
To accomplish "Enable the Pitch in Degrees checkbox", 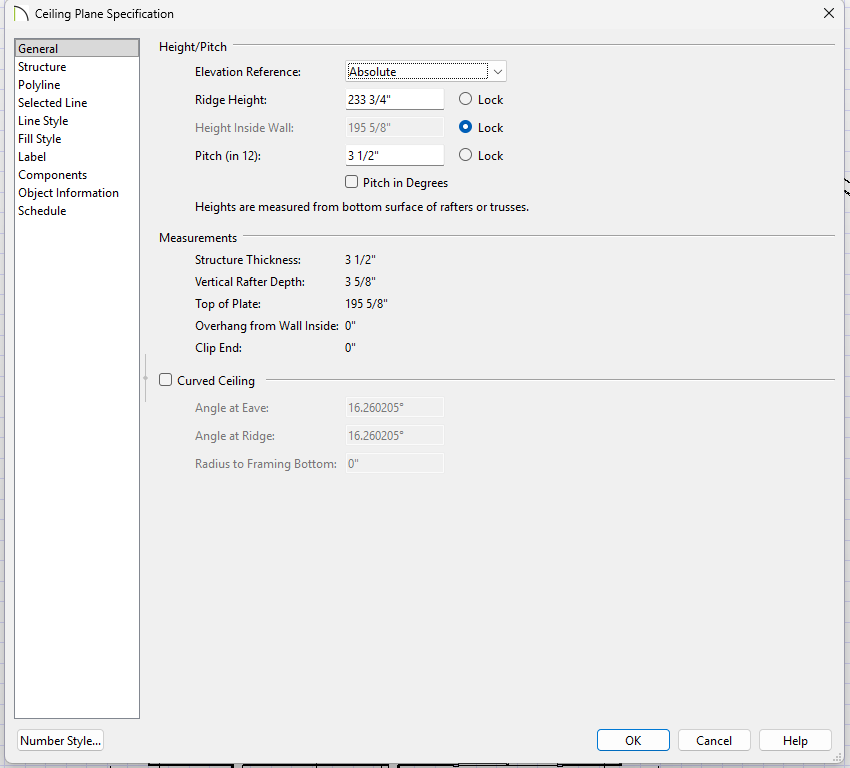I will tap(351, 182).
